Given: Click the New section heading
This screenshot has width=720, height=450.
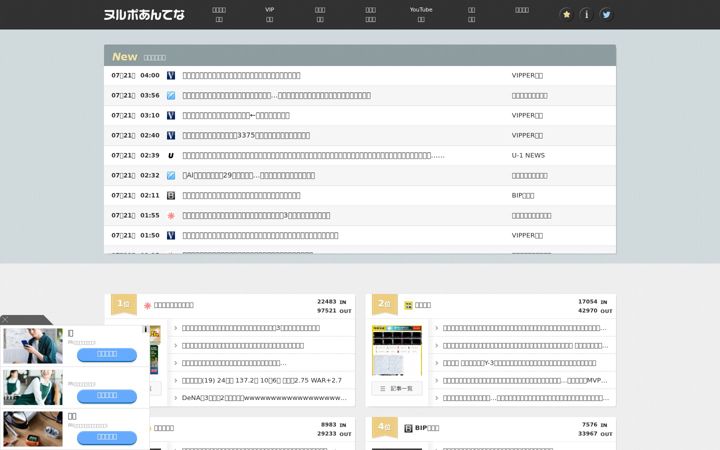Looking at the screenshot, I should click(x=124, y=56).
